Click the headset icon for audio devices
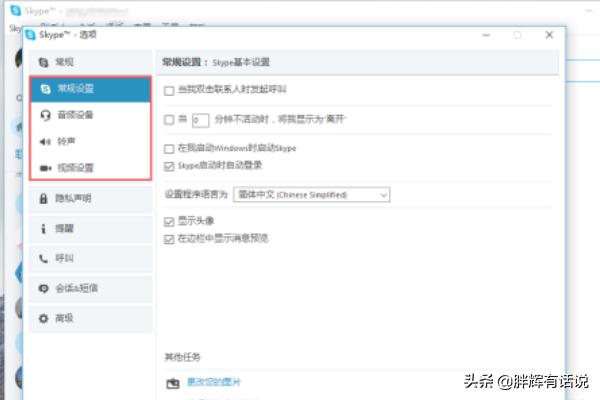 tap(46, 115)
